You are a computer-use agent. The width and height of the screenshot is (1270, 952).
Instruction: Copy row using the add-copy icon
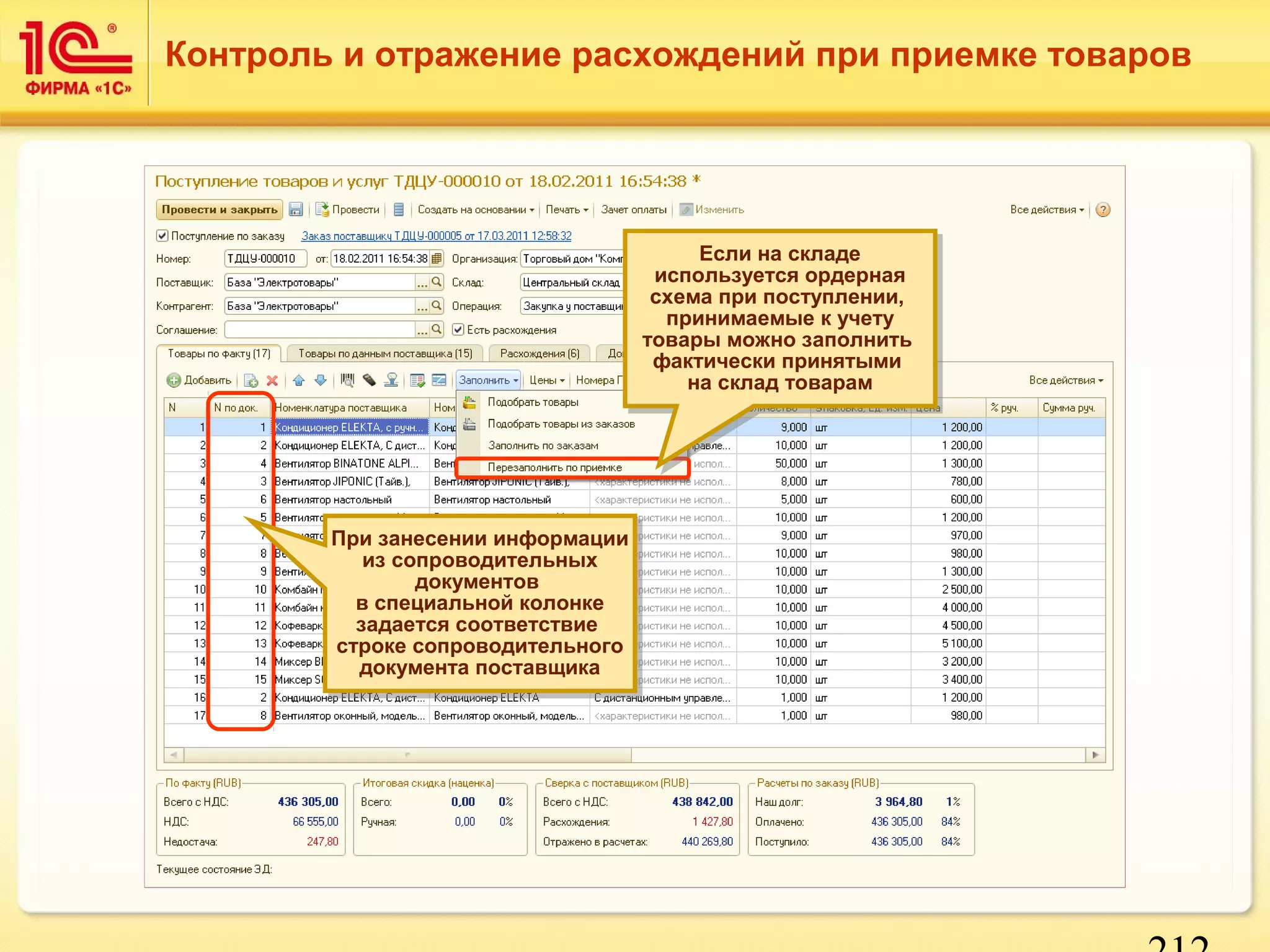[x=251, y=380]
